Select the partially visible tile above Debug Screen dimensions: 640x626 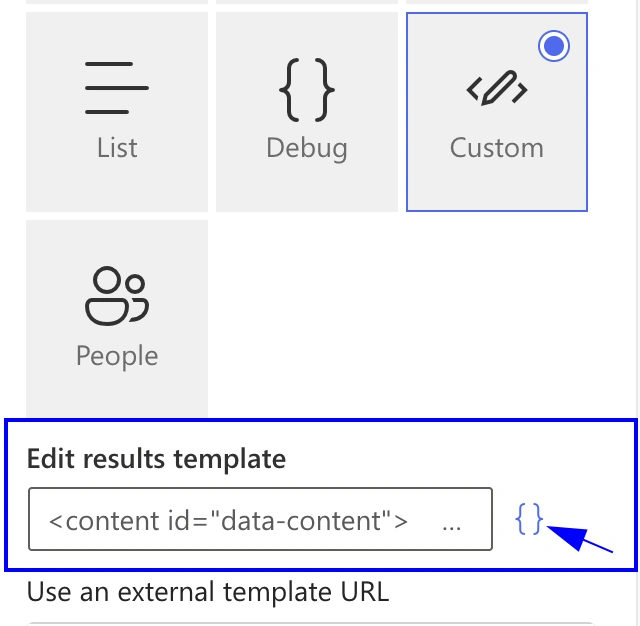(307, 2)
